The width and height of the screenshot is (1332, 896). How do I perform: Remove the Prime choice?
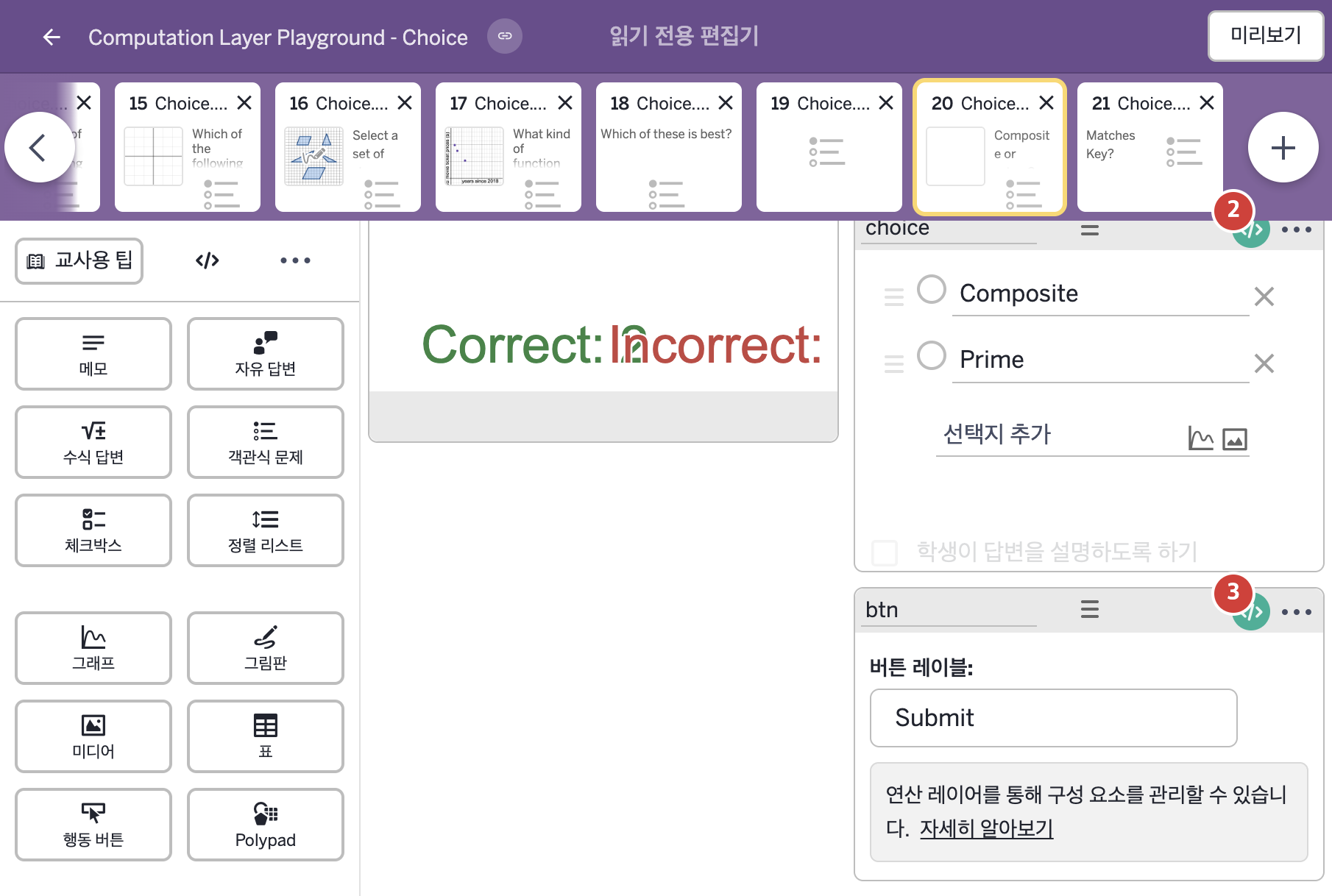[x=1264, y=363]
